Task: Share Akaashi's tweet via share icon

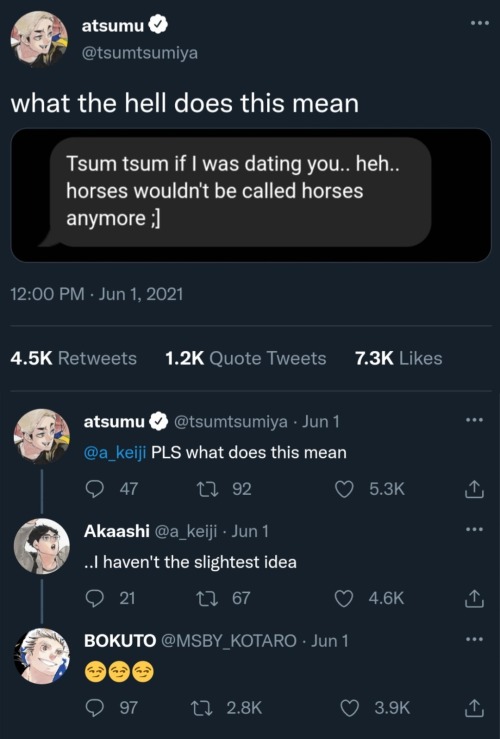Action: pyautogui.click(x=474, y=598)
